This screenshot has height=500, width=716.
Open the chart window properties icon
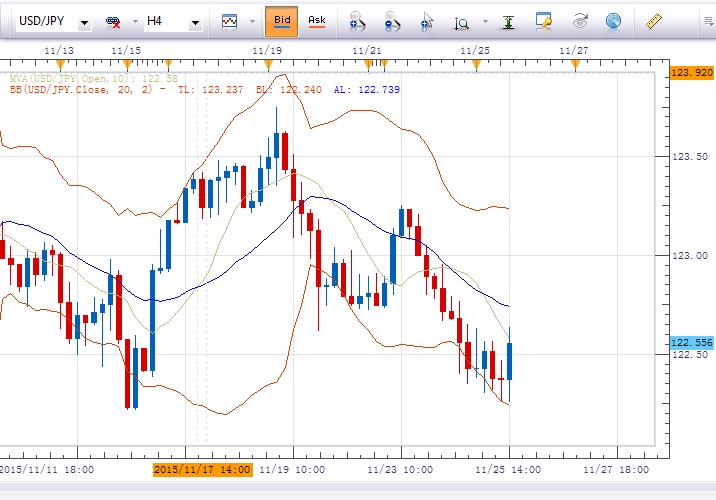tap(543, 21)
